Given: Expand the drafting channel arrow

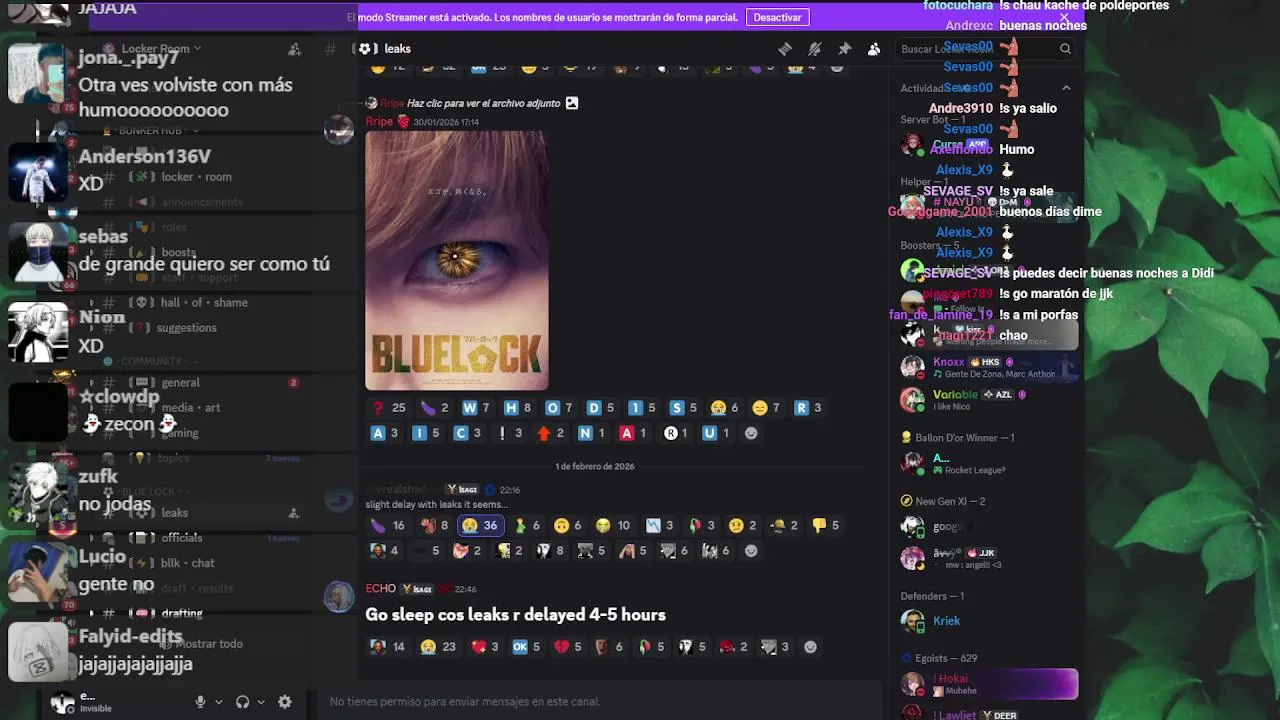Looking at the screenshot, I should pos(92,614).
